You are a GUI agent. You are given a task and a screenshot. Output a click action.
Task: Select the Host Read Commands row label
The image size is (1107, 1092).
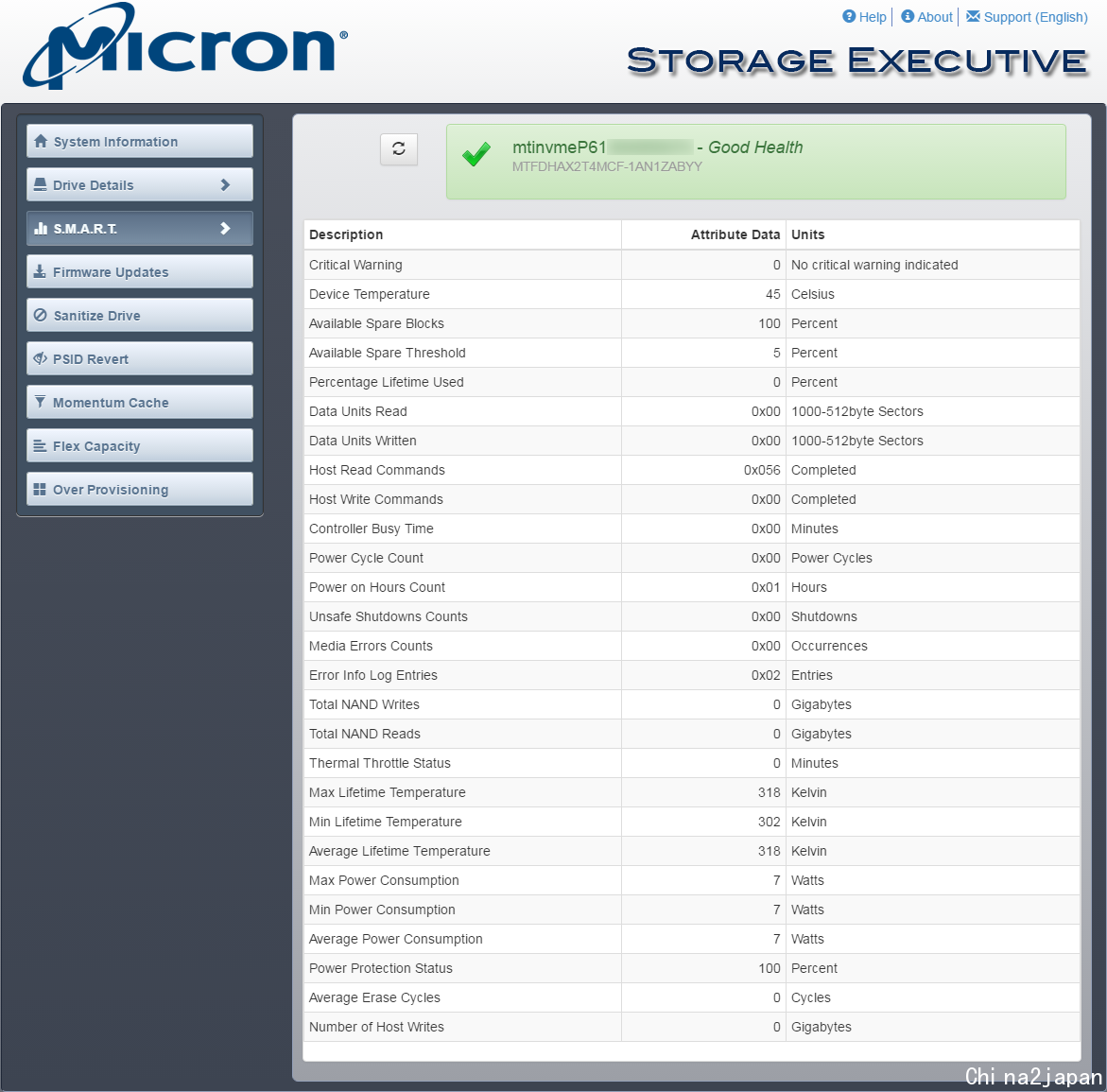click(x=377, y=470)
